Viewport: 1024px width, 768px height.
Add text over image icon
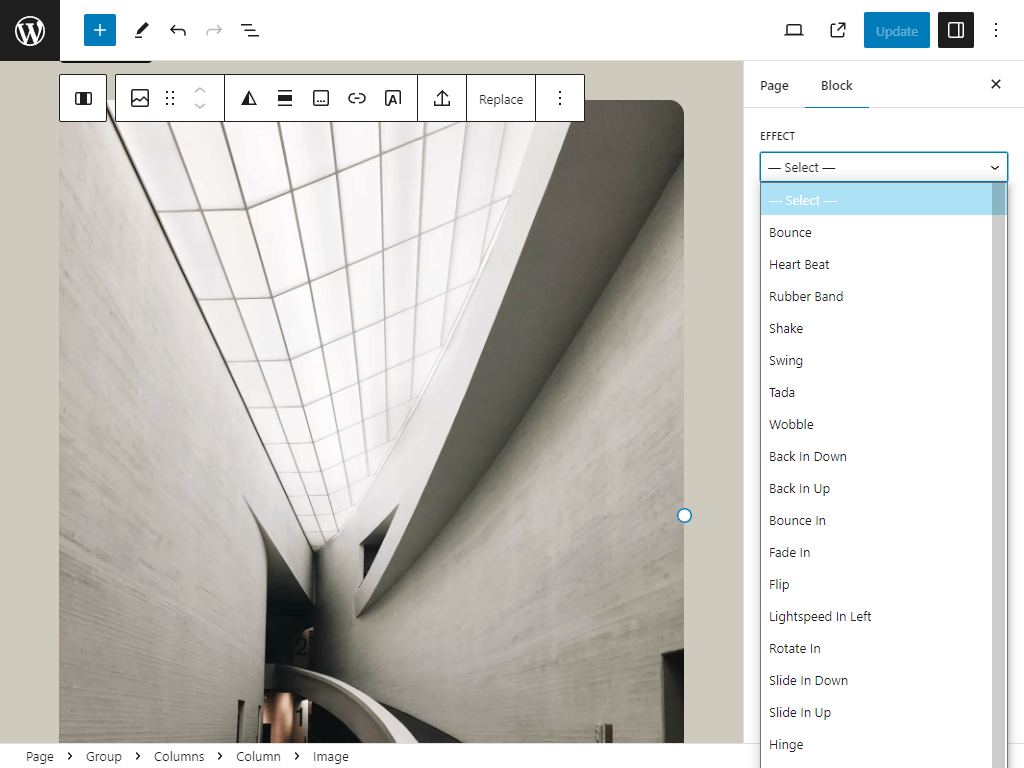point(392,99)
